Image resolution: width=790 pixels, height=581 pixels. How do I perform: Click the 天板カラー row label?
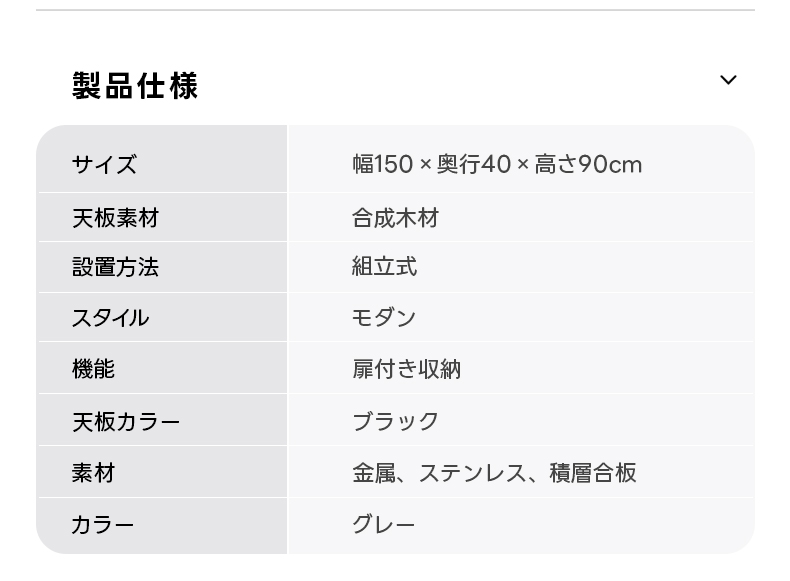pyautogui.click(x=126, y=421)
